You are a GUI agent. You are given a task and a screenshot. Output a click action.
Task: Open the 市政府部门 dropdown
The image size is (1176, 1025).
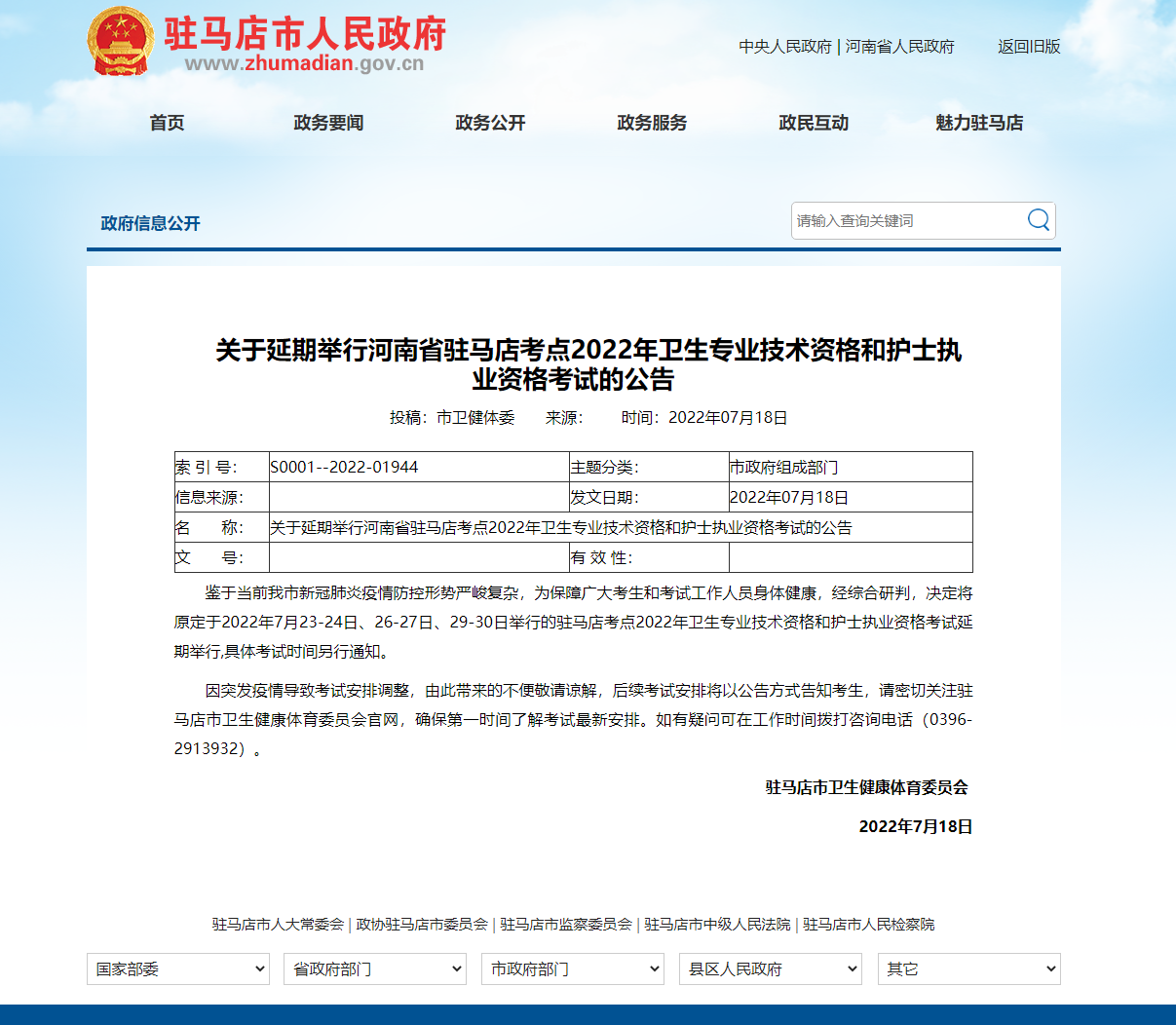coord(573,969)
